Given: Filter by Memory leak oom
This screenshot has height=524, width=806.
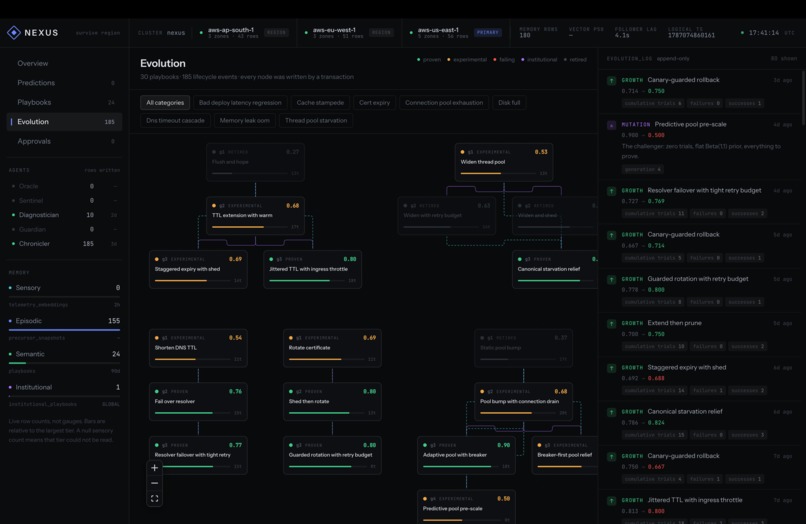Looking at the screenshot, I should pos(245,121).
